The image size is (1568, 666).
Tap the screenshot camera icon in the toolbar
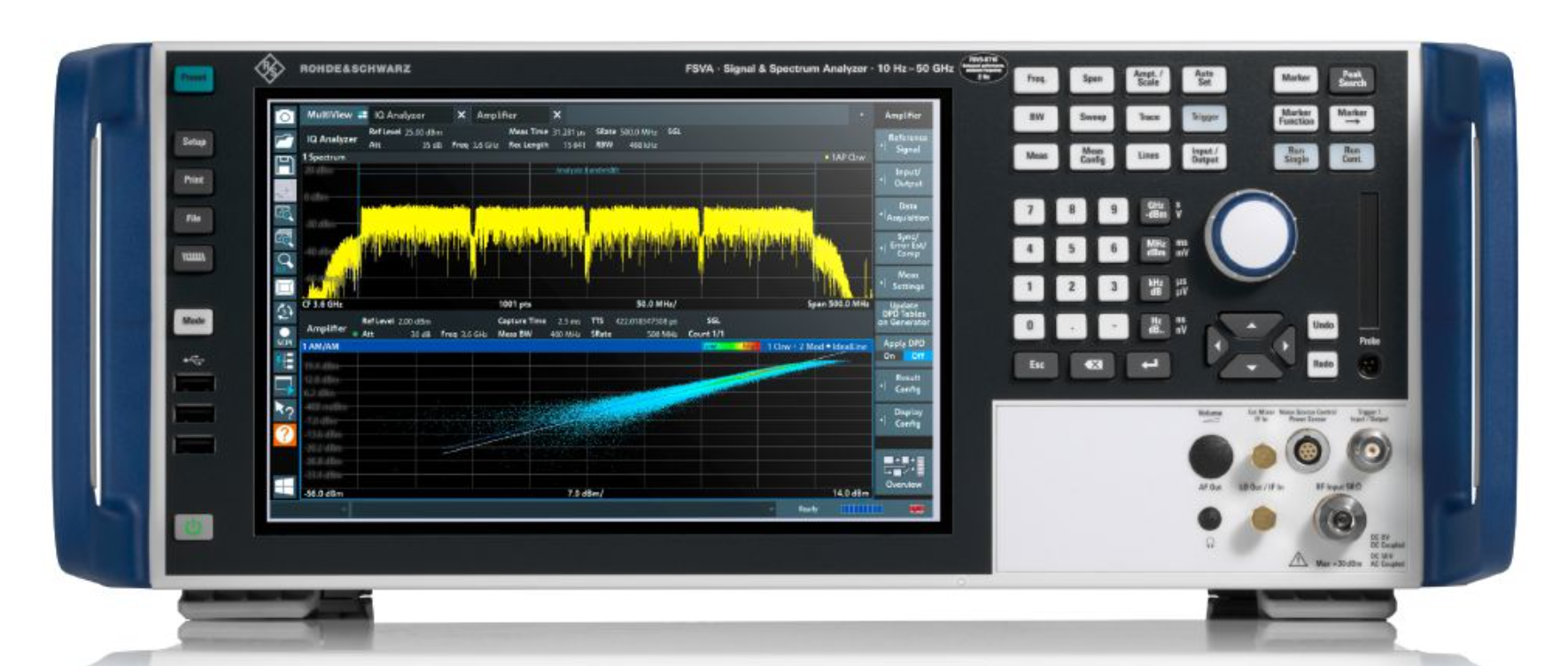pyautogui.click(x=283, y=116)
